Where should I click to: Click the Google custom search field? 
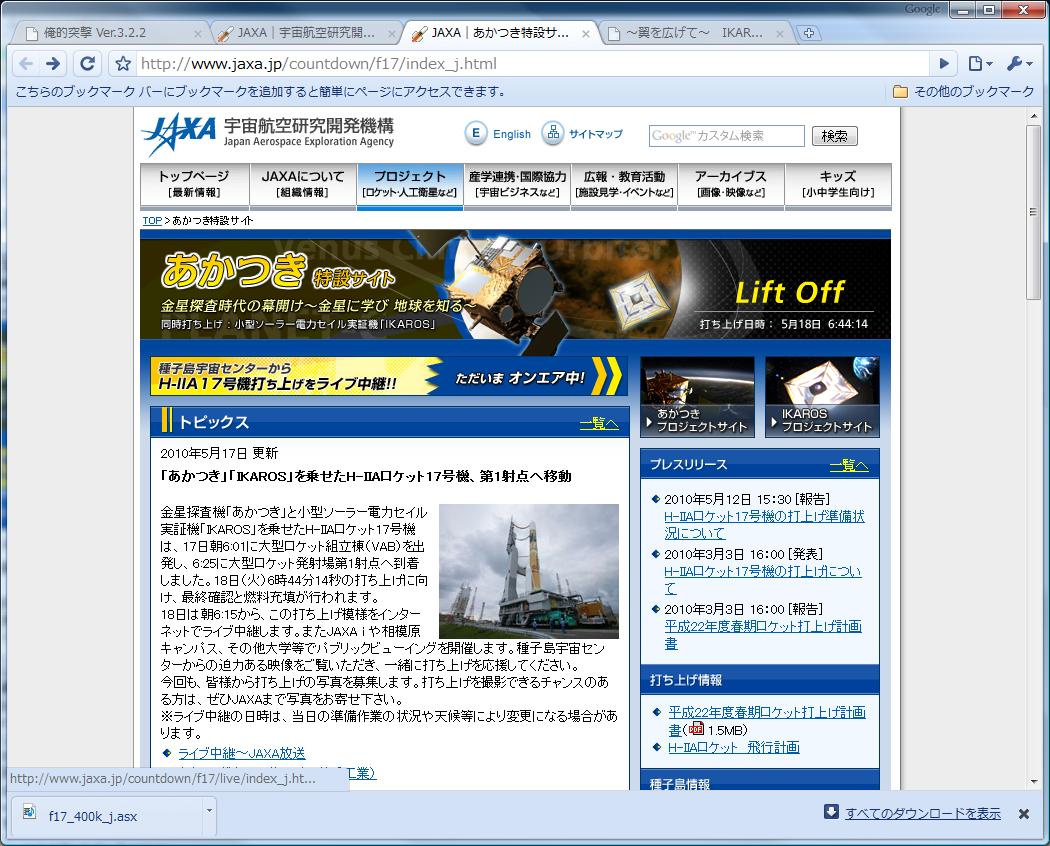[x=727, y=136]
